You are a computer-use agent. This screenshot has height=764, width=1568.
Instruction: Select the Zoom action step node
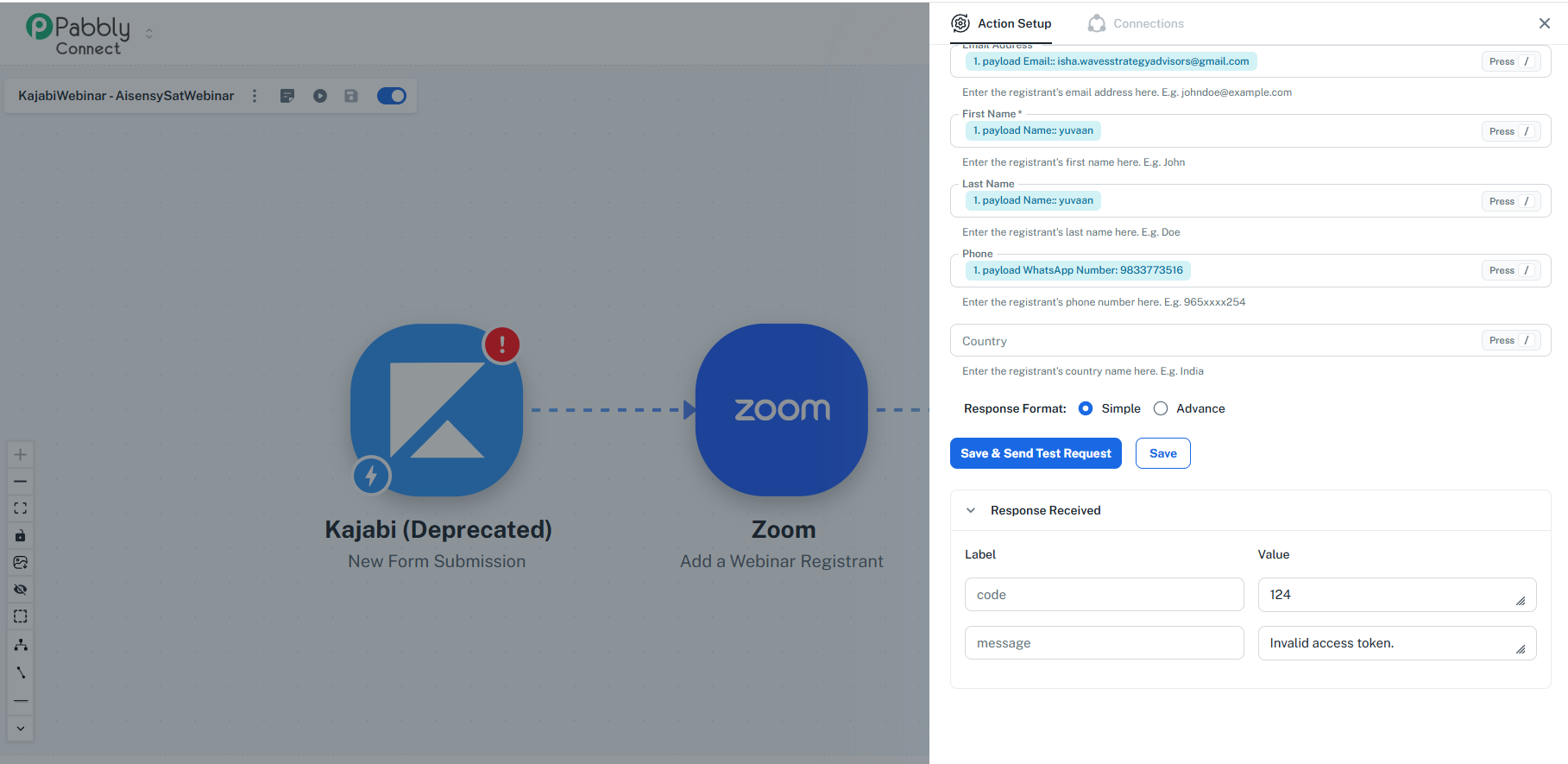[782, 410]
